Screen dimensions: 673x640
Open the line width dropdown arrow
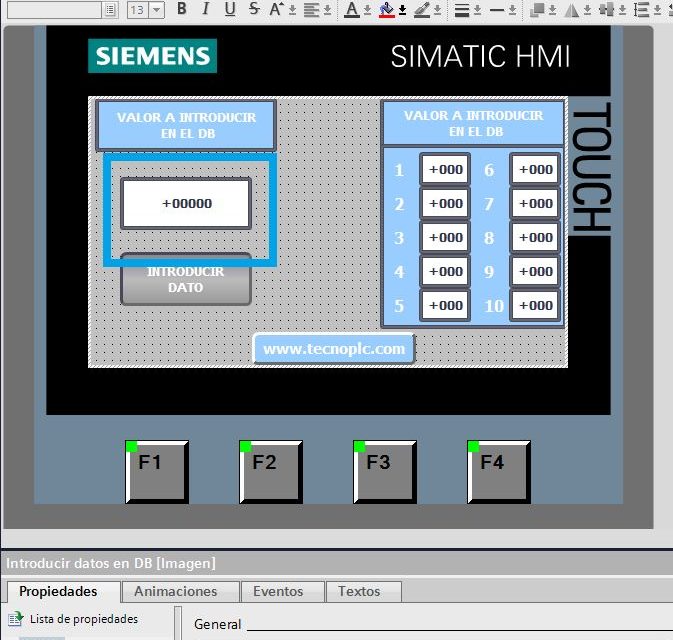(x=477, y=10)
